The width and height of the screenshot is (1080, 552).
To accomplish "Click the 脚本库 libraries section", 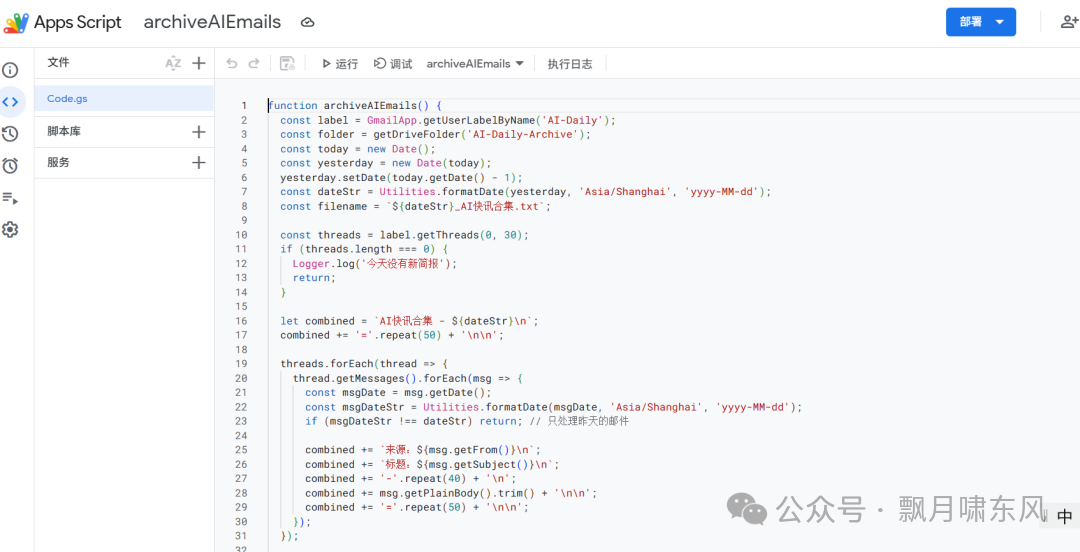I will click(63, 132).
